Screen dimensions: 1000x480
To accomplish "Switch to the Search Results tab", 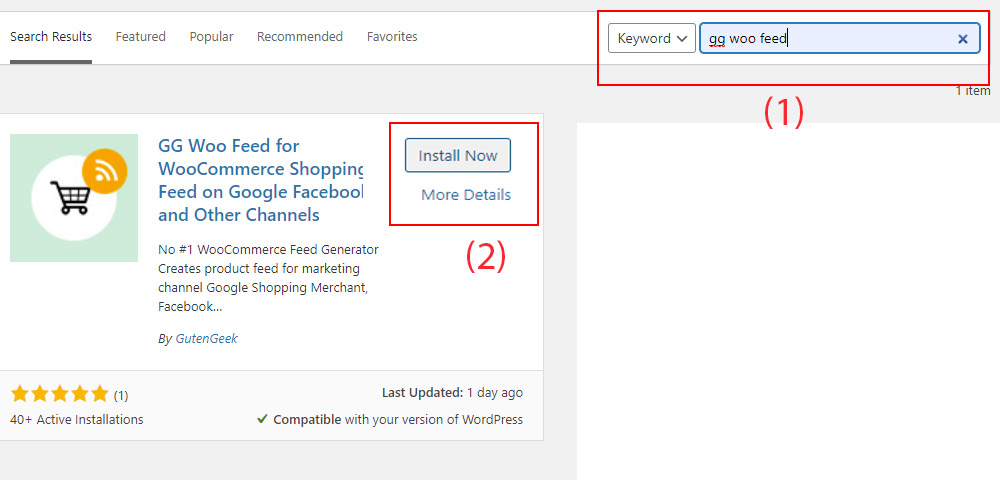I will [51, 37].
